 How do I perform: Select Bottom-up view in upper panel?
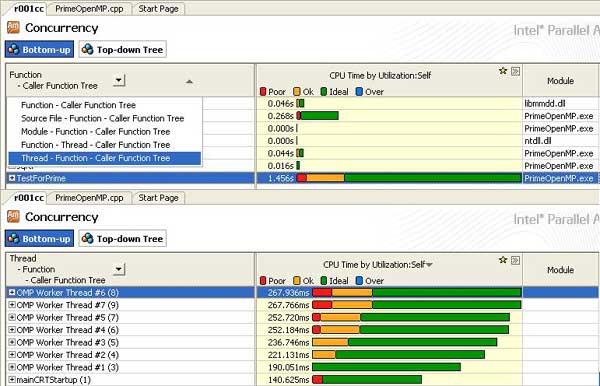(39, 50)
